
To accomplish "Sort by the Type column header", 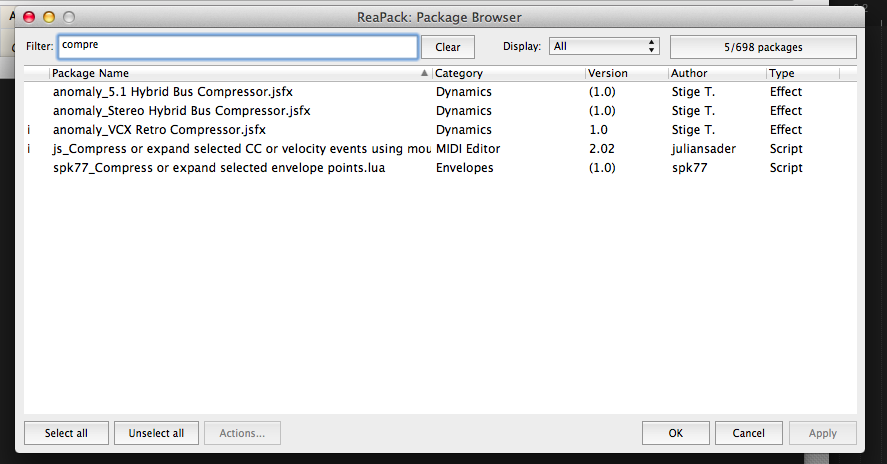I will [x=802, y=74].
